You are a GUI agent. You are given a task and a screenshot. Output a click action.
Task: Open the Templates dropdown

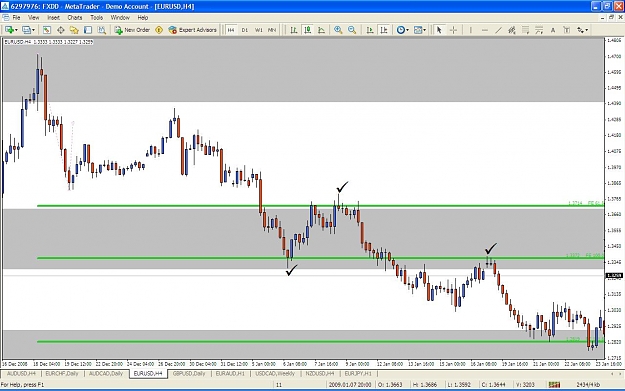coord(420,30)
